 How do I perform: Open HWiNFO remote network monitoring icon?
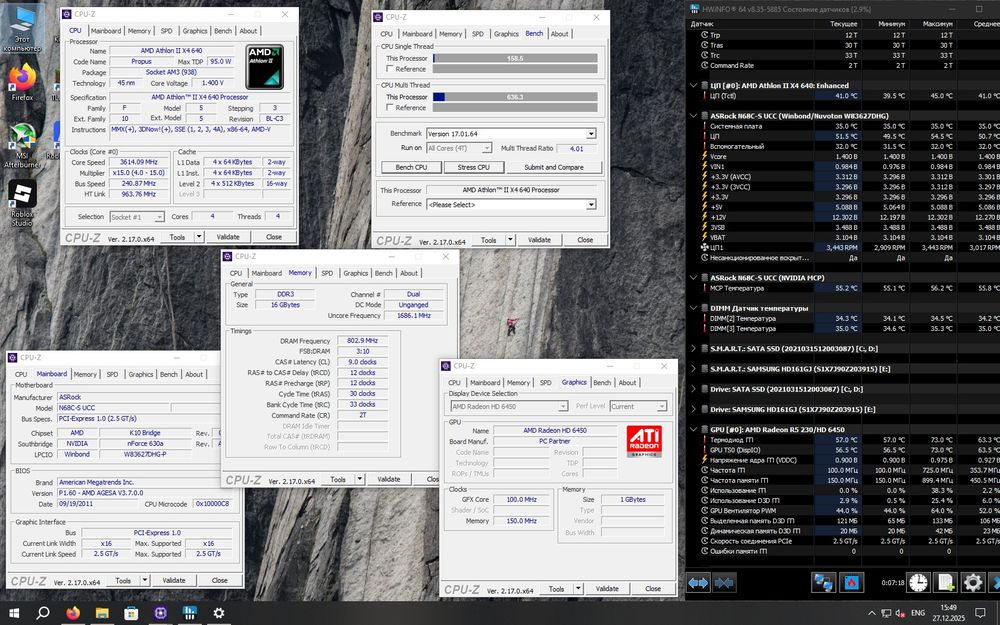pyautogui.click(x=823, y=582)
